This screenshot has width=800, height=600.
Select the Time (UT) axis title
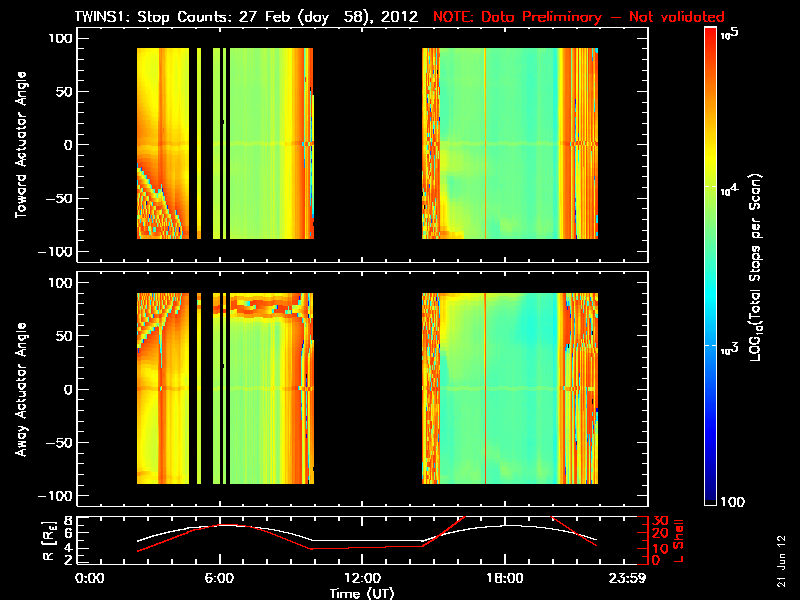point(362,593)
